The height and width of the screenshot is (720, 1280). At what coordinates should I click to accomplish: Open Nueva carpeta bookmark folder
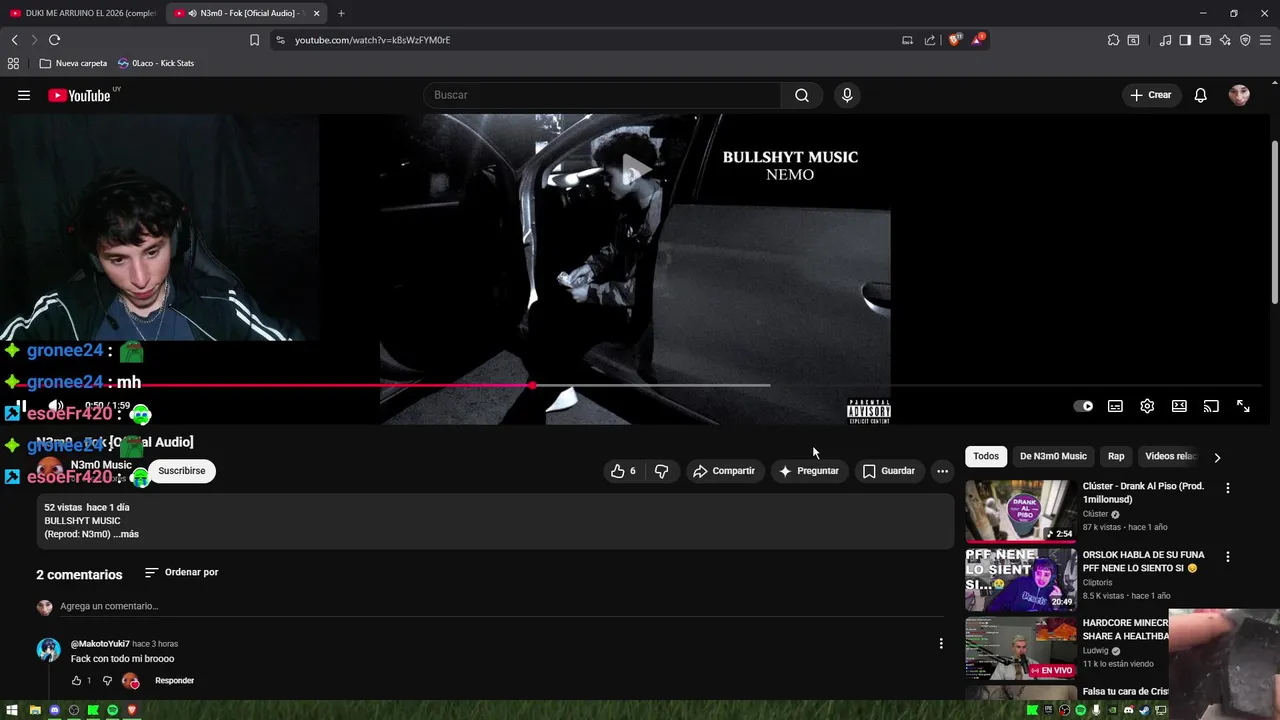[73, 63]
